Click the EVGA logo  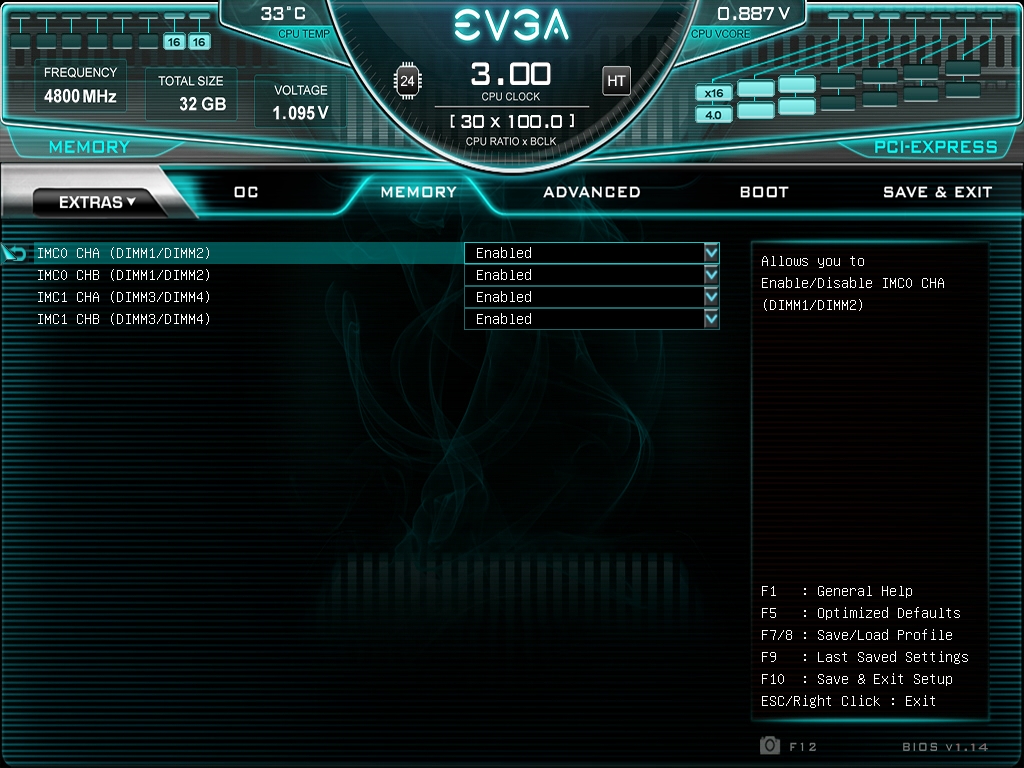click(x=511, y=25)
